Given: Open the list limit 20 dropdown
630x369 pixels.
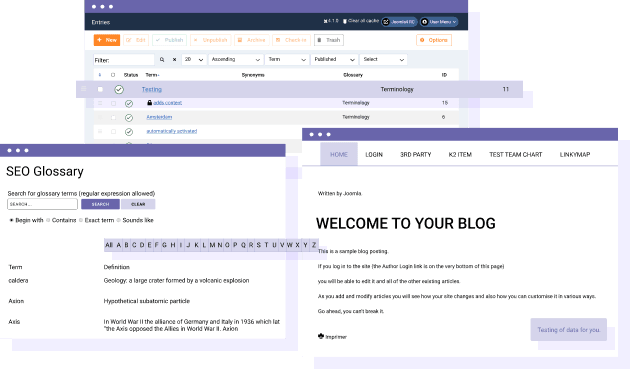Looking at the screenshot, I should (x=194, y=59).
